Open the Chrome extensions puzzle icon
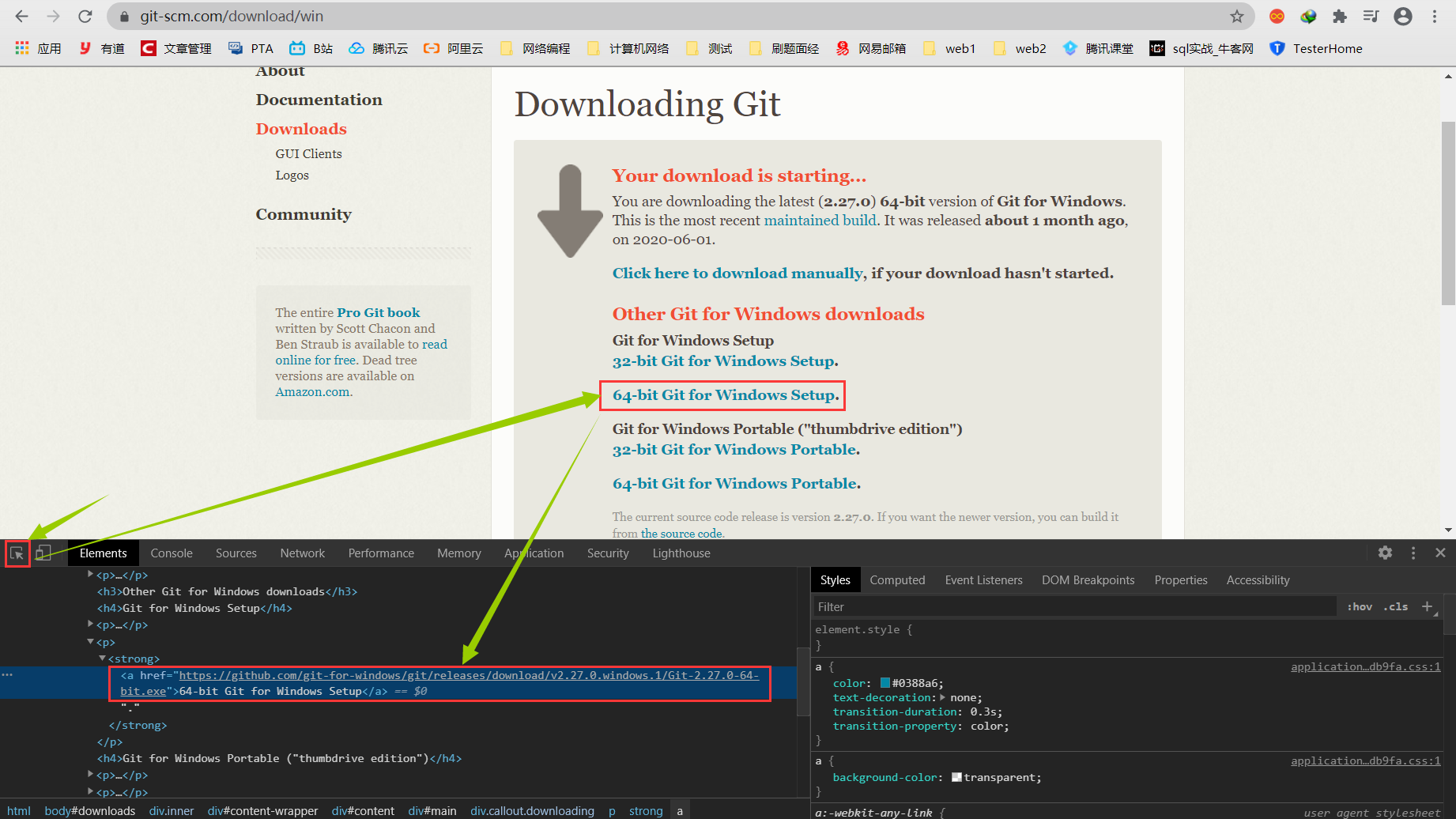This screenshot has height=819, width=1456. point(1339,16)
